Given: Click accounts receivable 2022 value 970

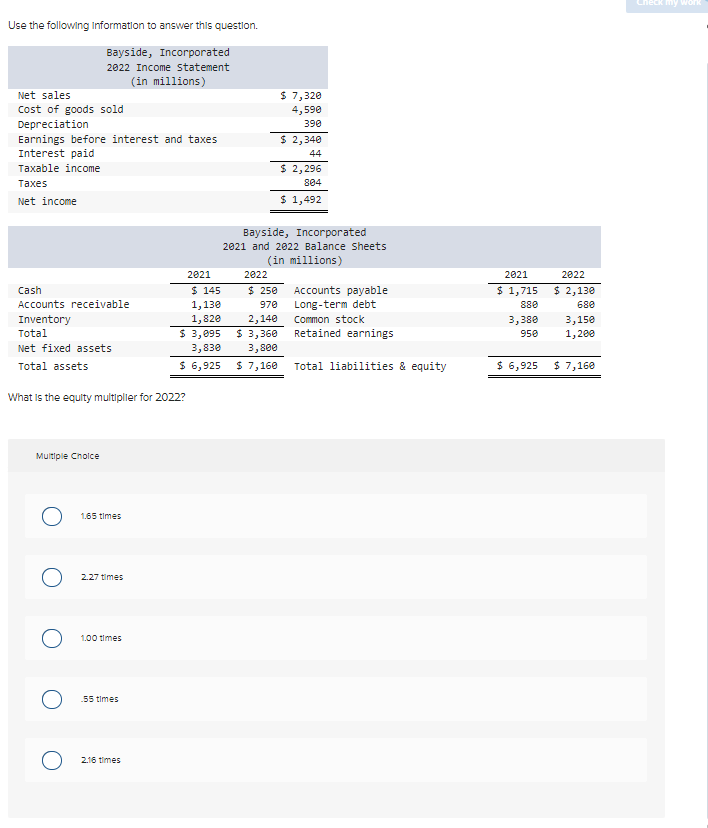Looking at the screenshot, I should coord(268,305).
